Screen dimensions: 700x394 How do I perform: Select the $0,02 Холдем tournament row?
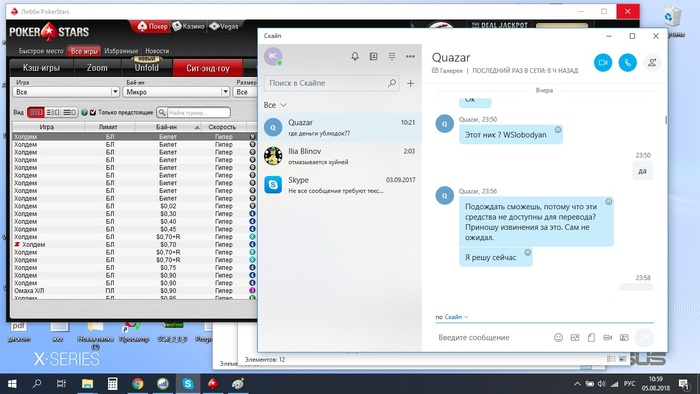tap(133, 206)
